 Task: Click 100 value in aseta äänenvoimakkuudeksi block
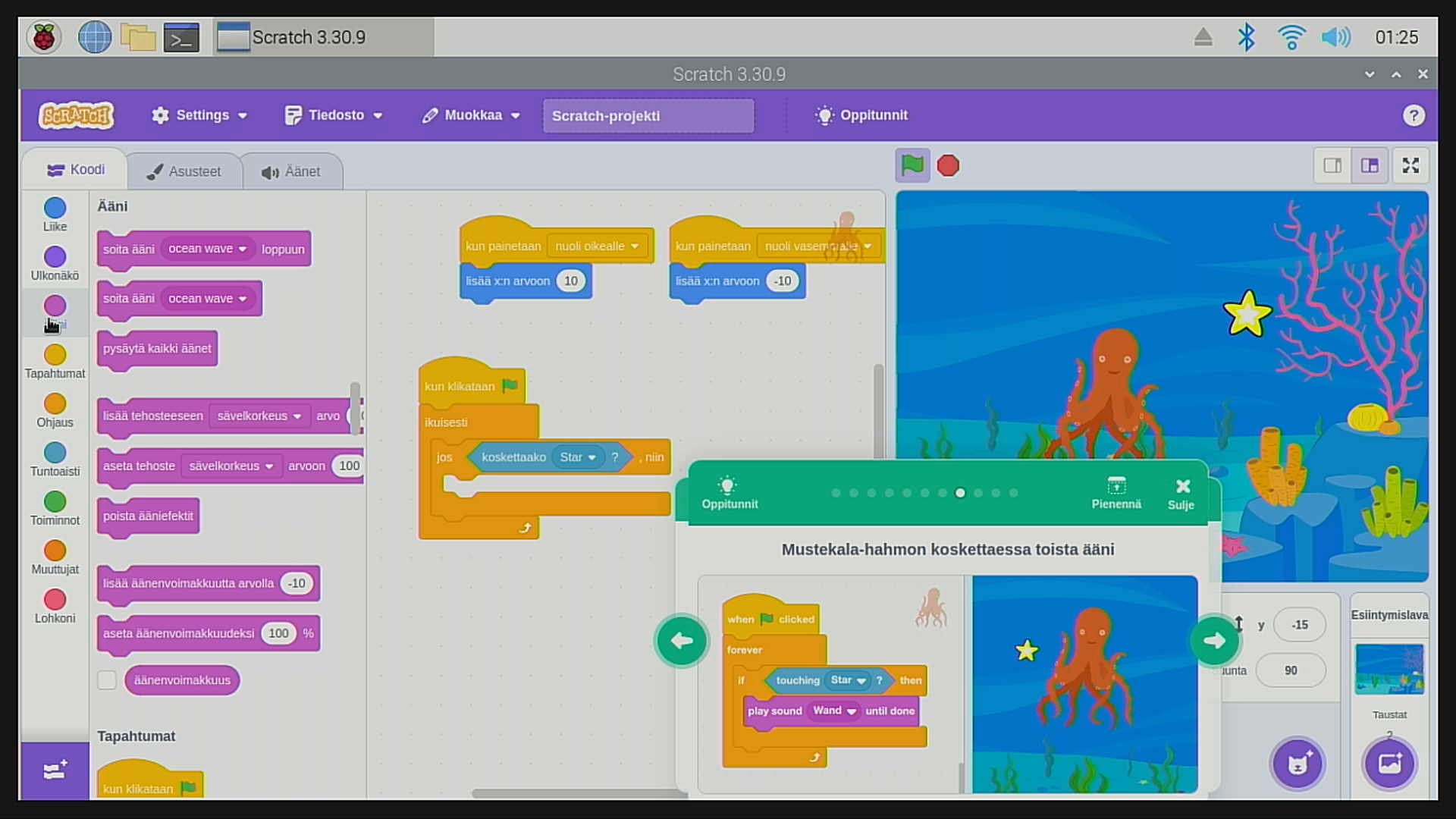[278, 633]
